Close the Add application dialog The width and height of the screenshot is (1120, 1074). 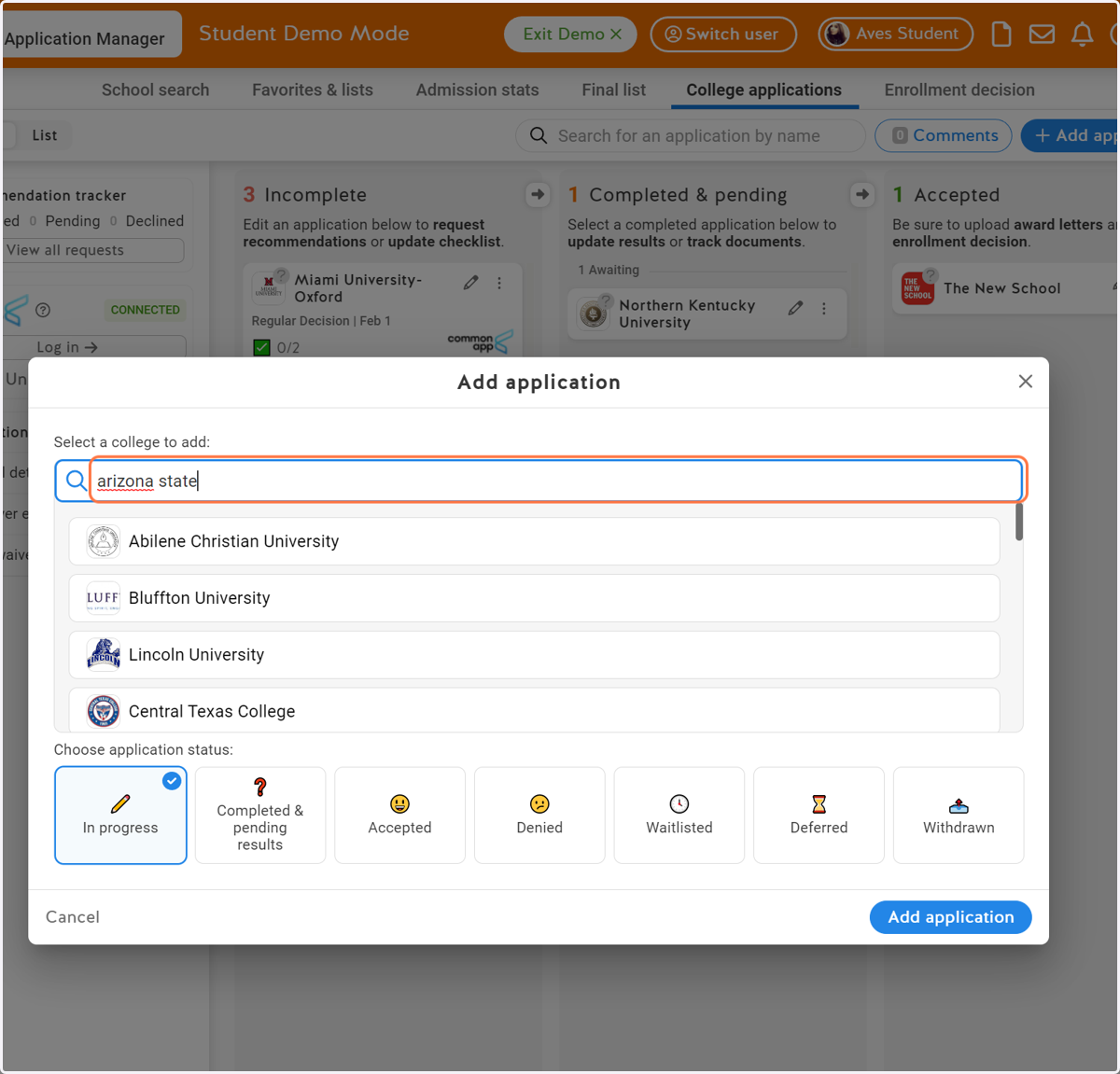point(1025,382)
